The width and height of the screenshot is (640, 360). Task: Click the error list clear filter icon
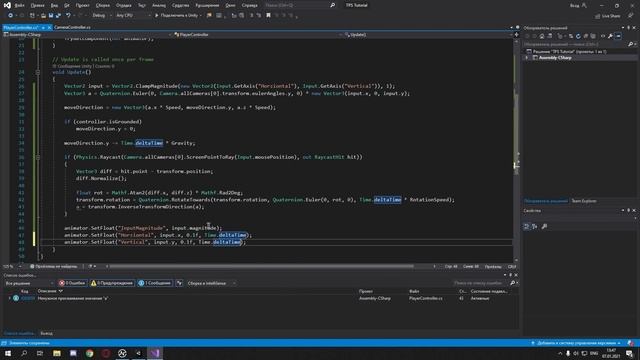point(179,283)
